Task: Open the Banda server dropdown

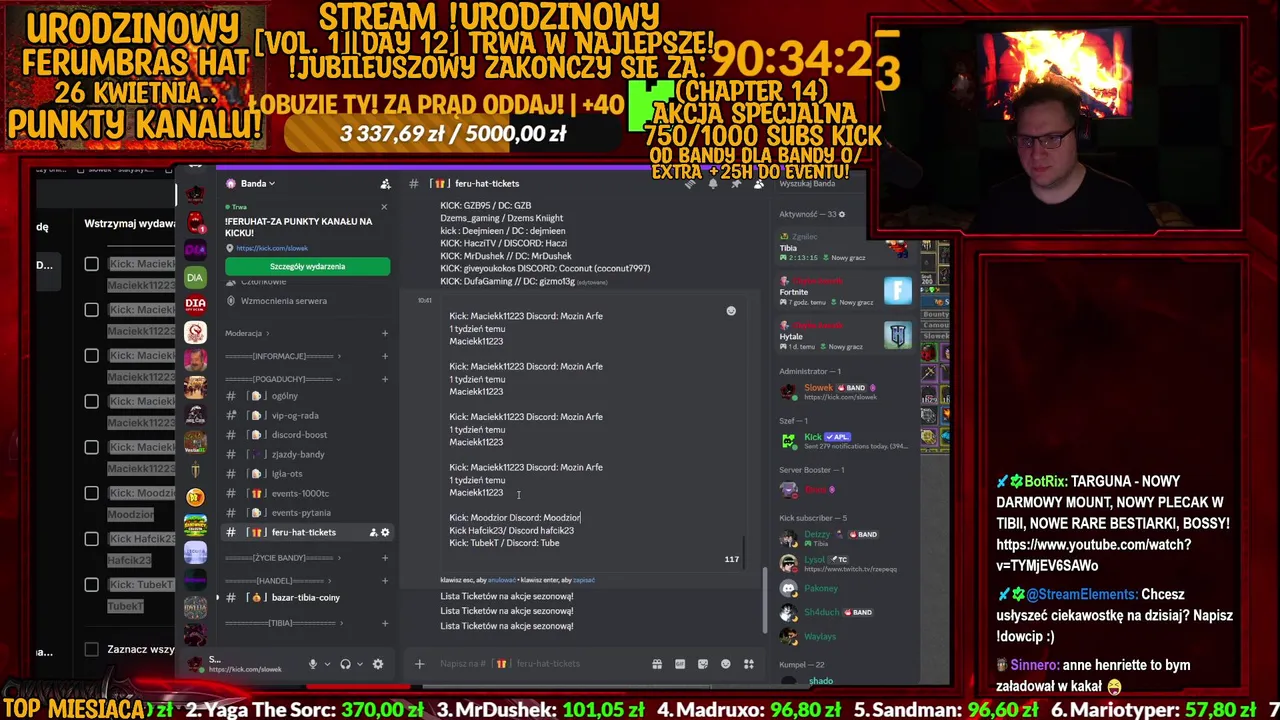Action: (x=257, y=184)
